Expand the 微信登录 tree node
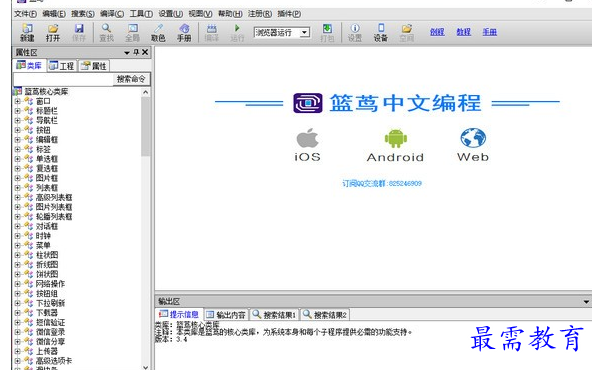 coord(17,332)
